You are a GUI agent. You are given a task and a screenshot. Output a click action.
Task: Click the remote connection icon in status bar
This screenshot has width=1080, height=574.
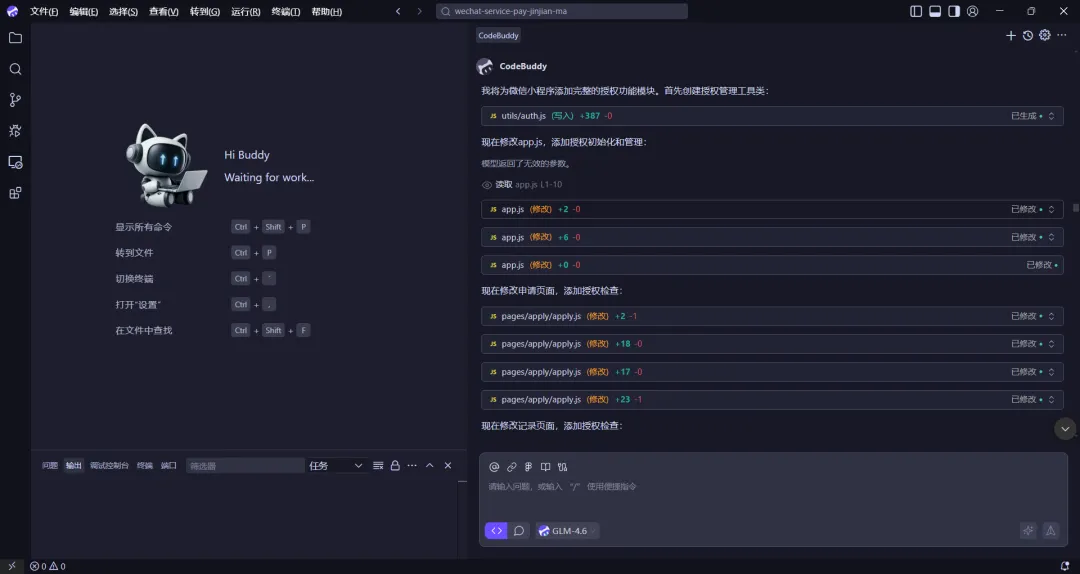click(x=12, y=566)
